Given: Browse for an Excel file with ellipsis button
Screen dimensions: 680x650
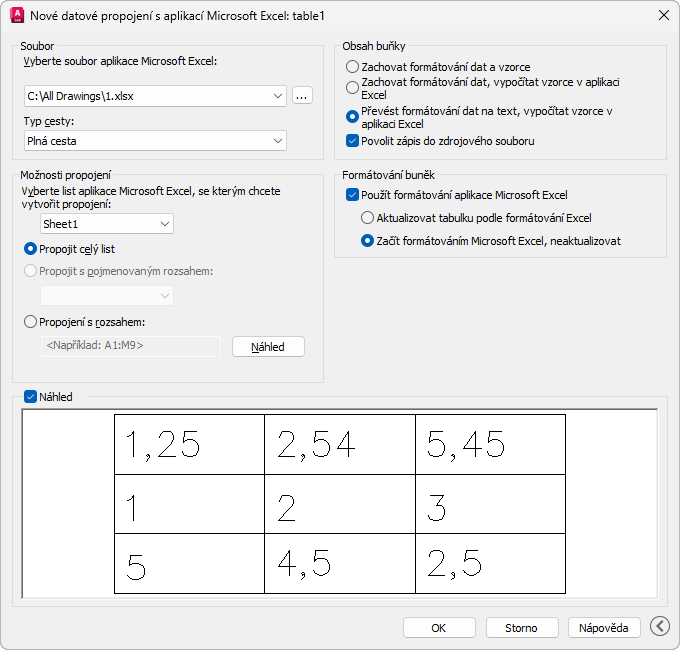Looking at the screenshot, I should tap(302, 96).
